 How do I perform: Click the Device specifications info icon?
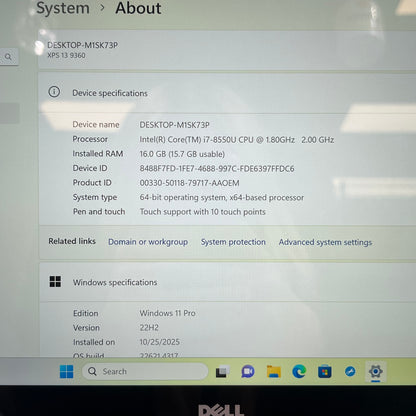(54, 92)
